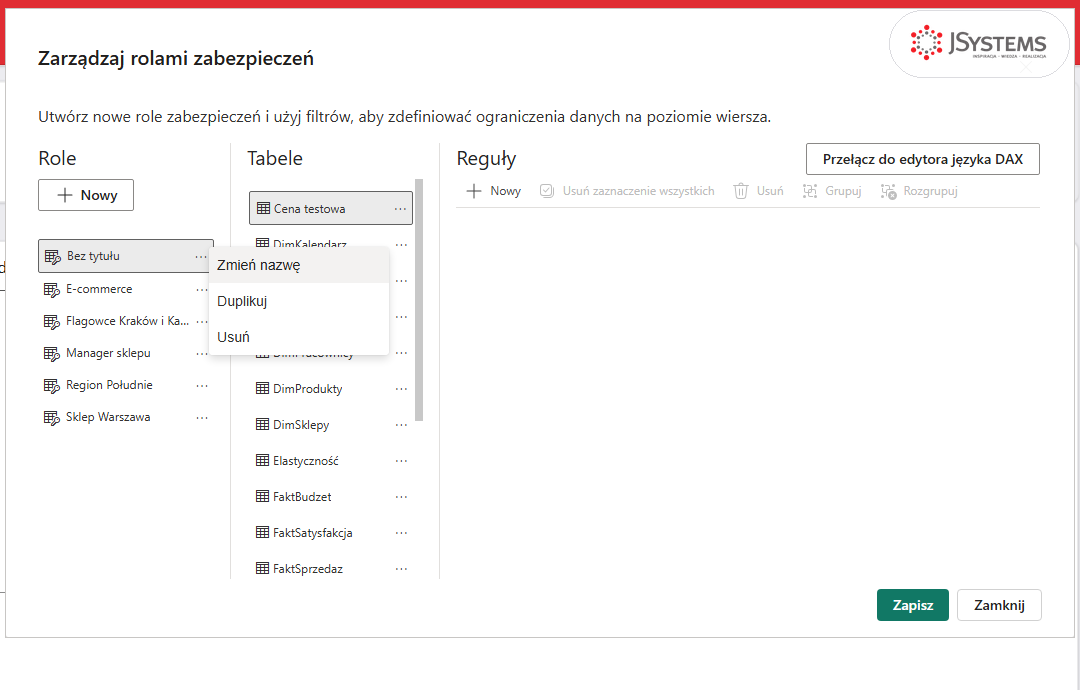Open more options for DimSklepy table

coord(401,426)
